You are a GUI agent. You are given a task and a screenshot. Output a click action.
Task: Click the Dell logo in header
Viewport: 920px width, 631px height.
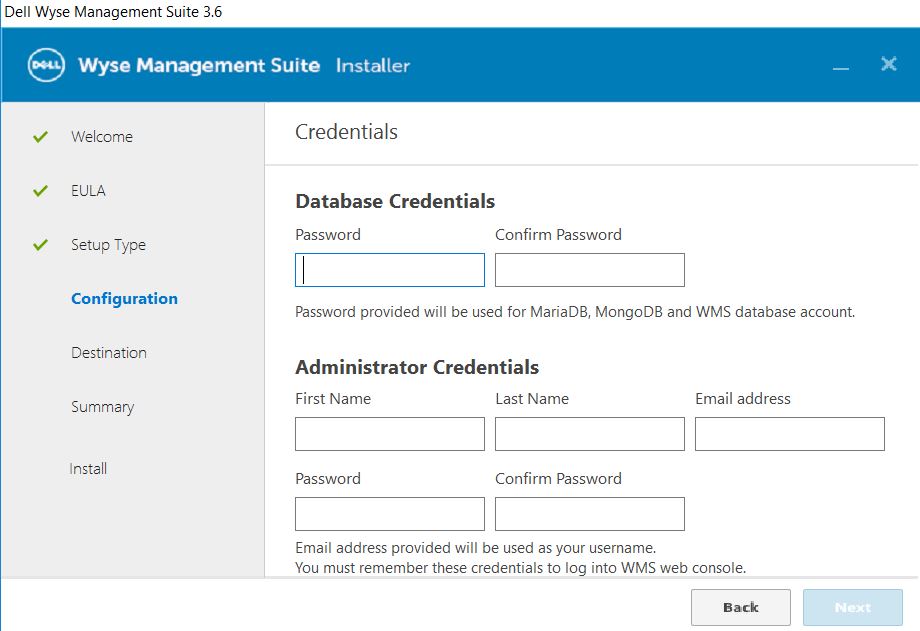[x=46, y=66]
